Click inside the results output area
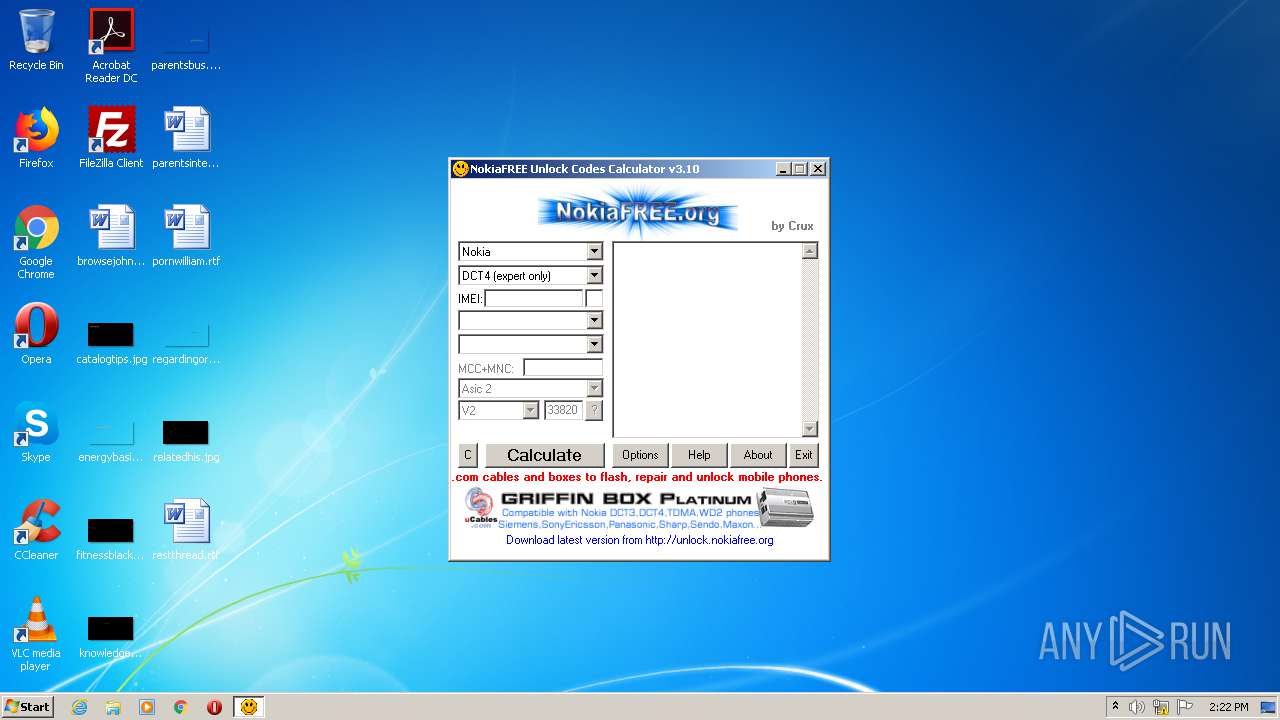This screenshot has width=1280, height=720. (707, 340)
